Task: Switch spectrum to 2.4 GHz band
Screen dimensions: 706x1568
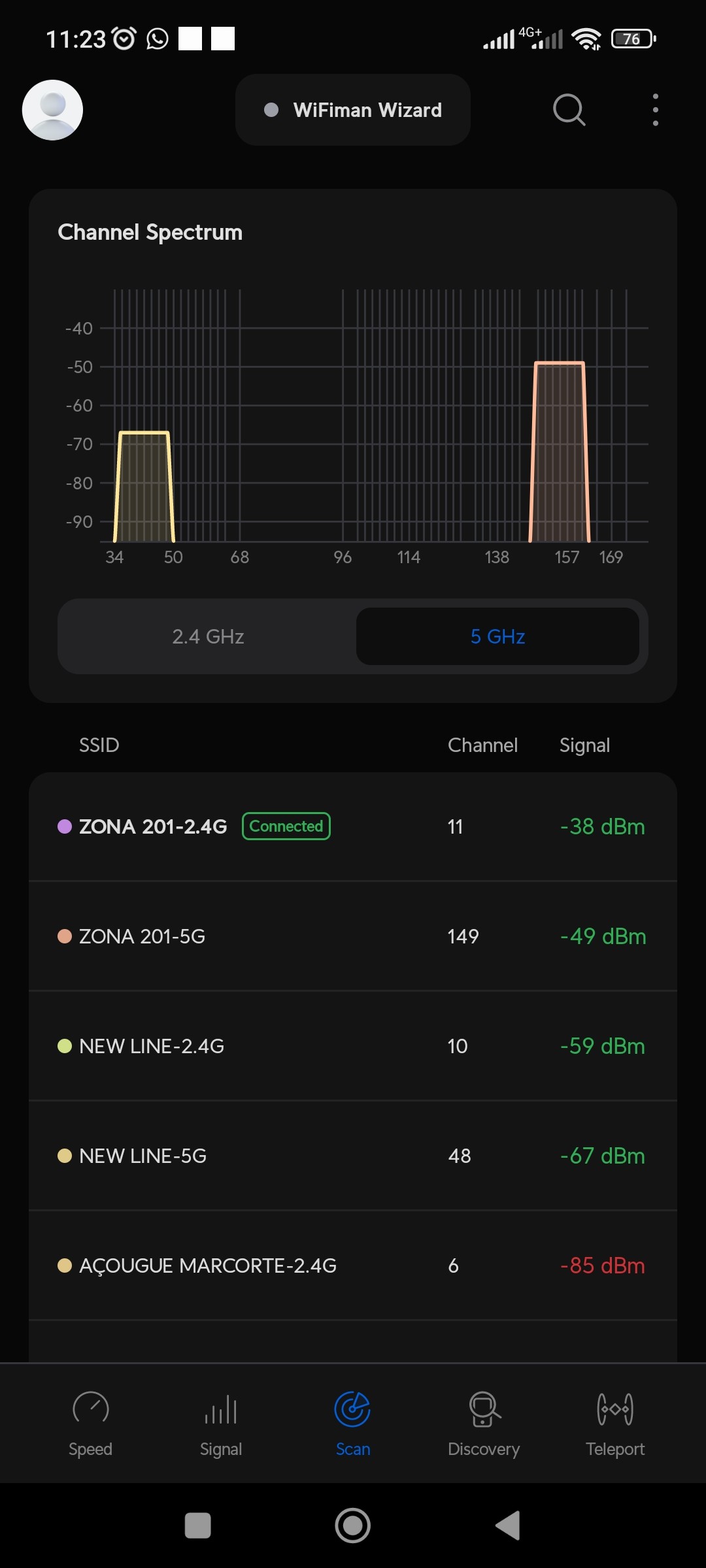Action: point(208,636)
